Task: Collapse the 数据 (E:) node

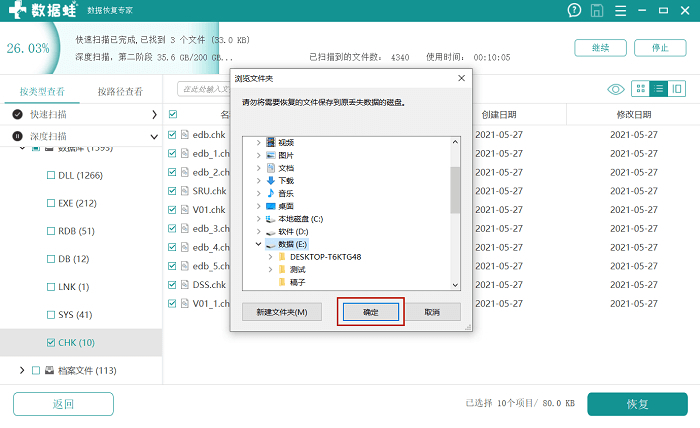Action: (258, 244)
